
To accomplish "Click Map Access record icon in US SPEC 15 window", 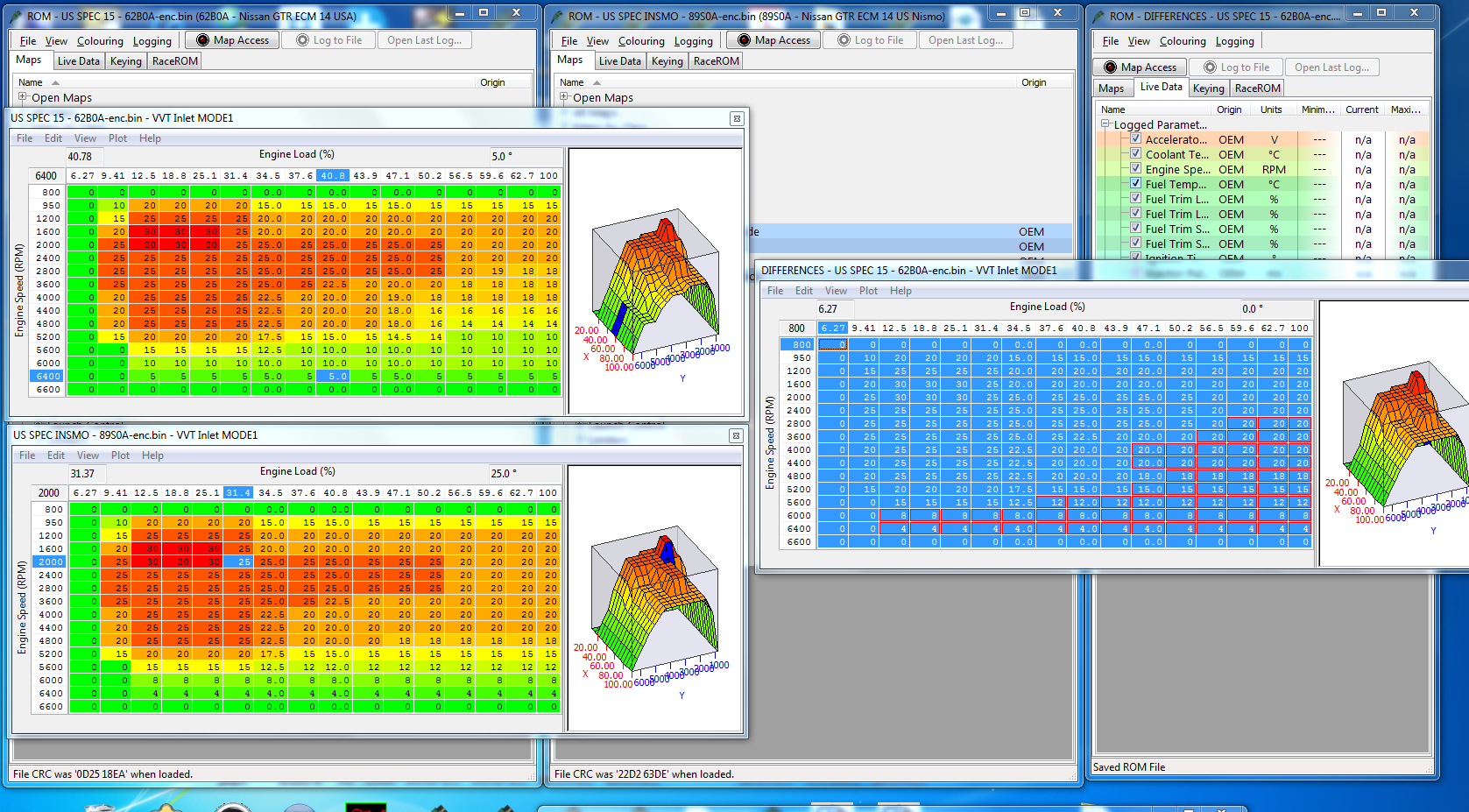I will tap(202, 40).
